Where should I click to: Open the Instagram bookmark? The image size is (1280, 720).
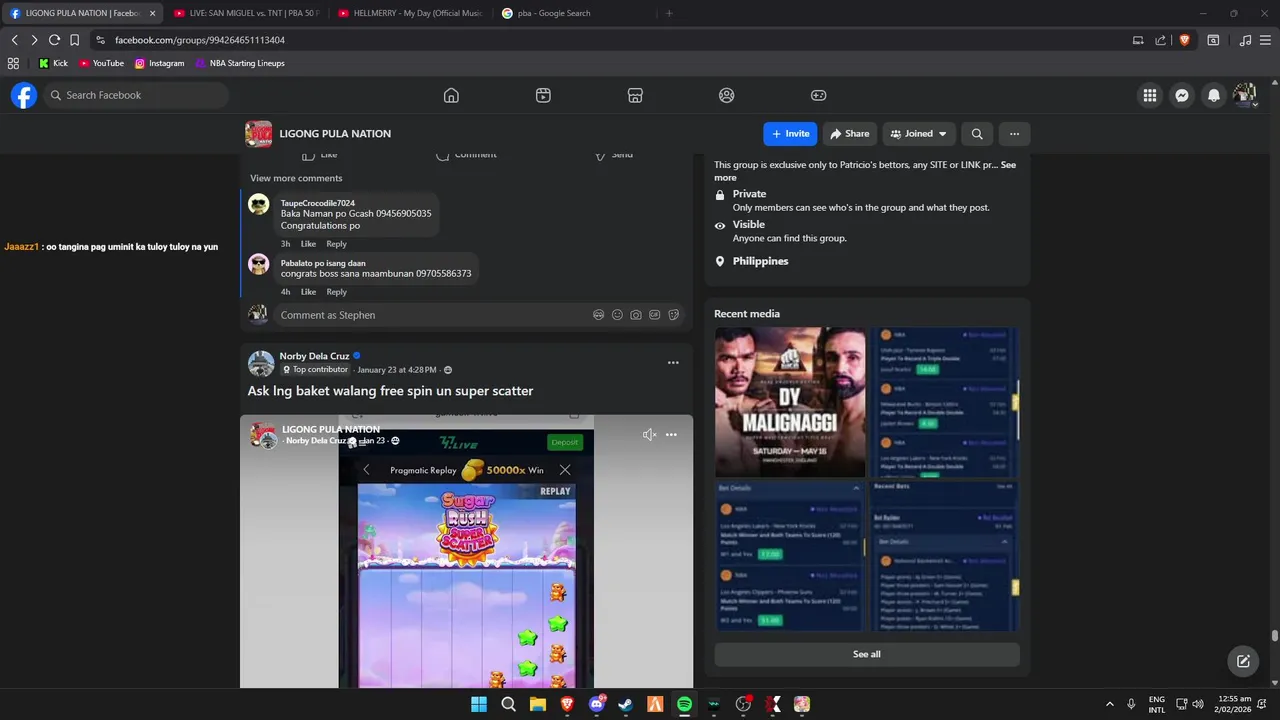160,63
